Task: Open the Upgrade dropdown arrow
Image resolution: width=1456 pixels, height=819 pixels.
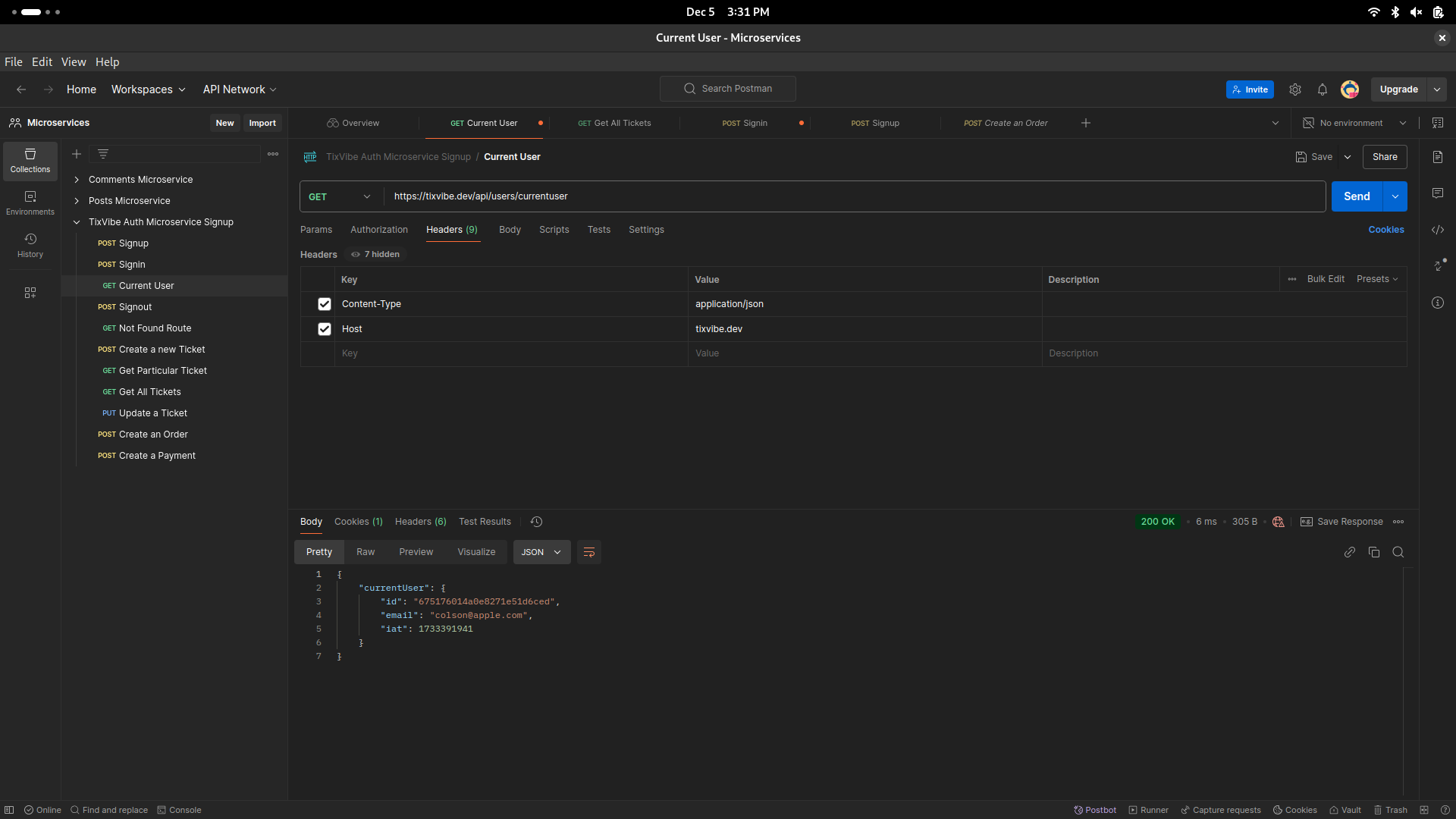Action: point(1437,89)
